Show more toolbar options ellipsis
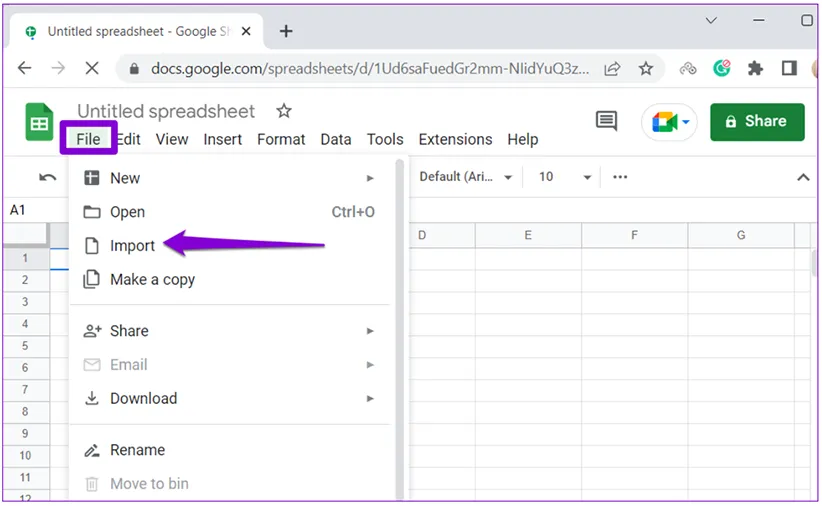 click(620, 177)
